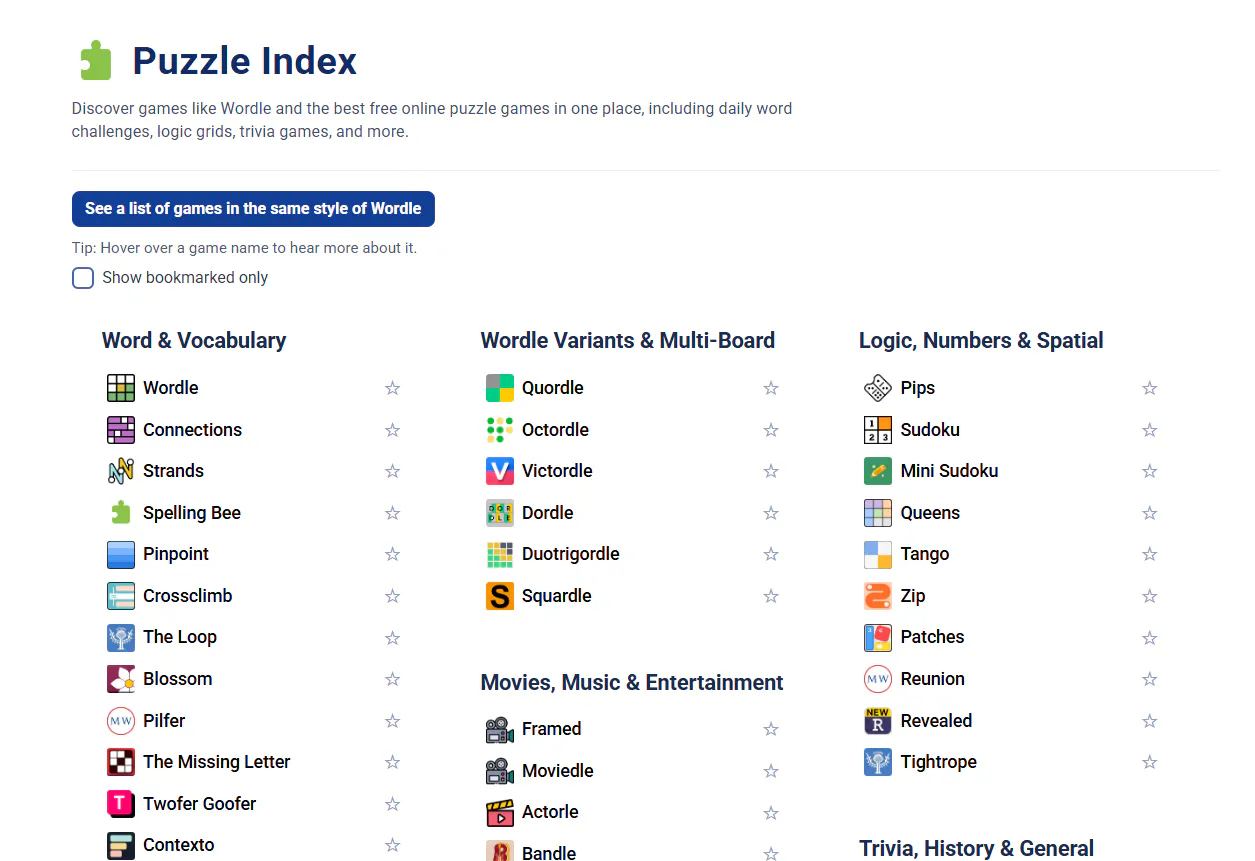Enable Show bookmarked only checkbox
This screenshot has width=1255, height=861.
point(83,278)
